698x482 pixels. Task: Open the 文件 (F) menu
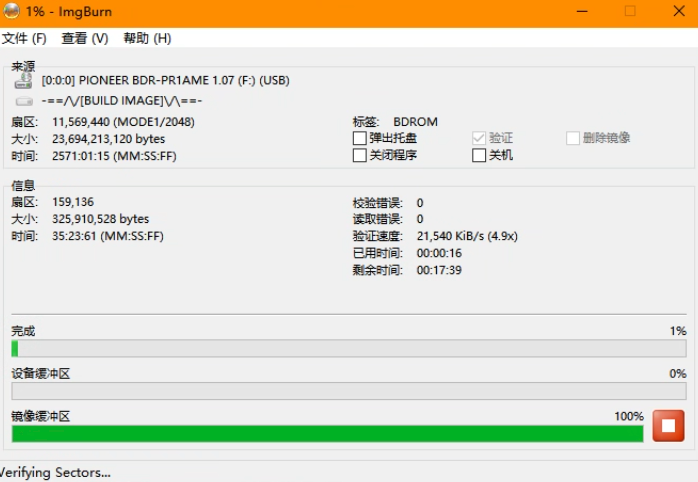click(x=25, y=38)
